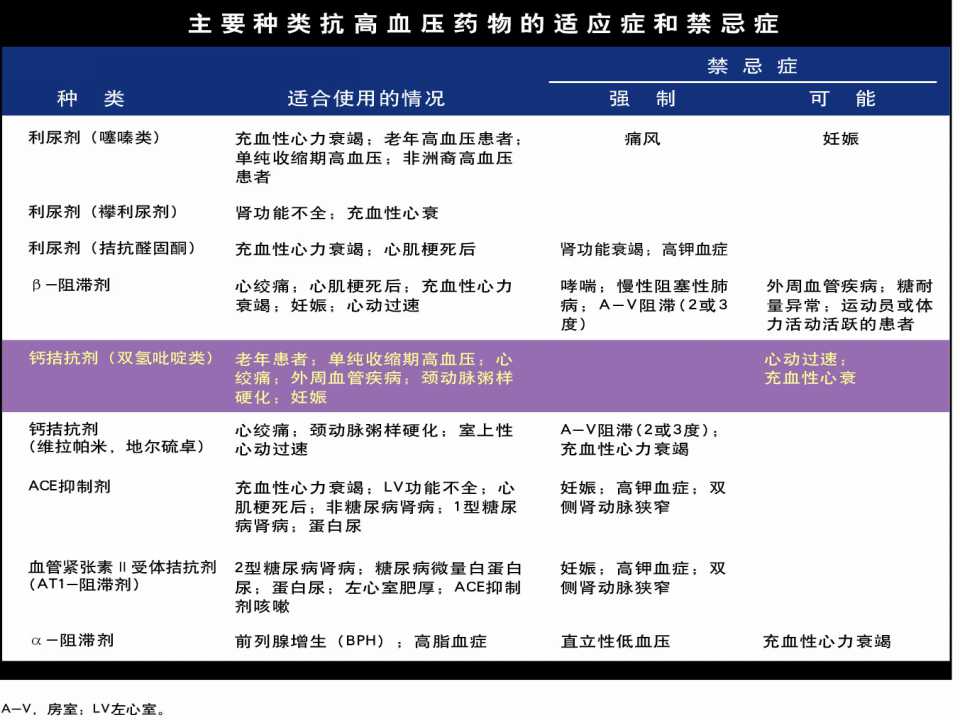Viewport: 960px width, 720px height.
Task: Select the 前列腺增生（BPH）；高脂血症 cell
Action: click(x=360, y=641)
